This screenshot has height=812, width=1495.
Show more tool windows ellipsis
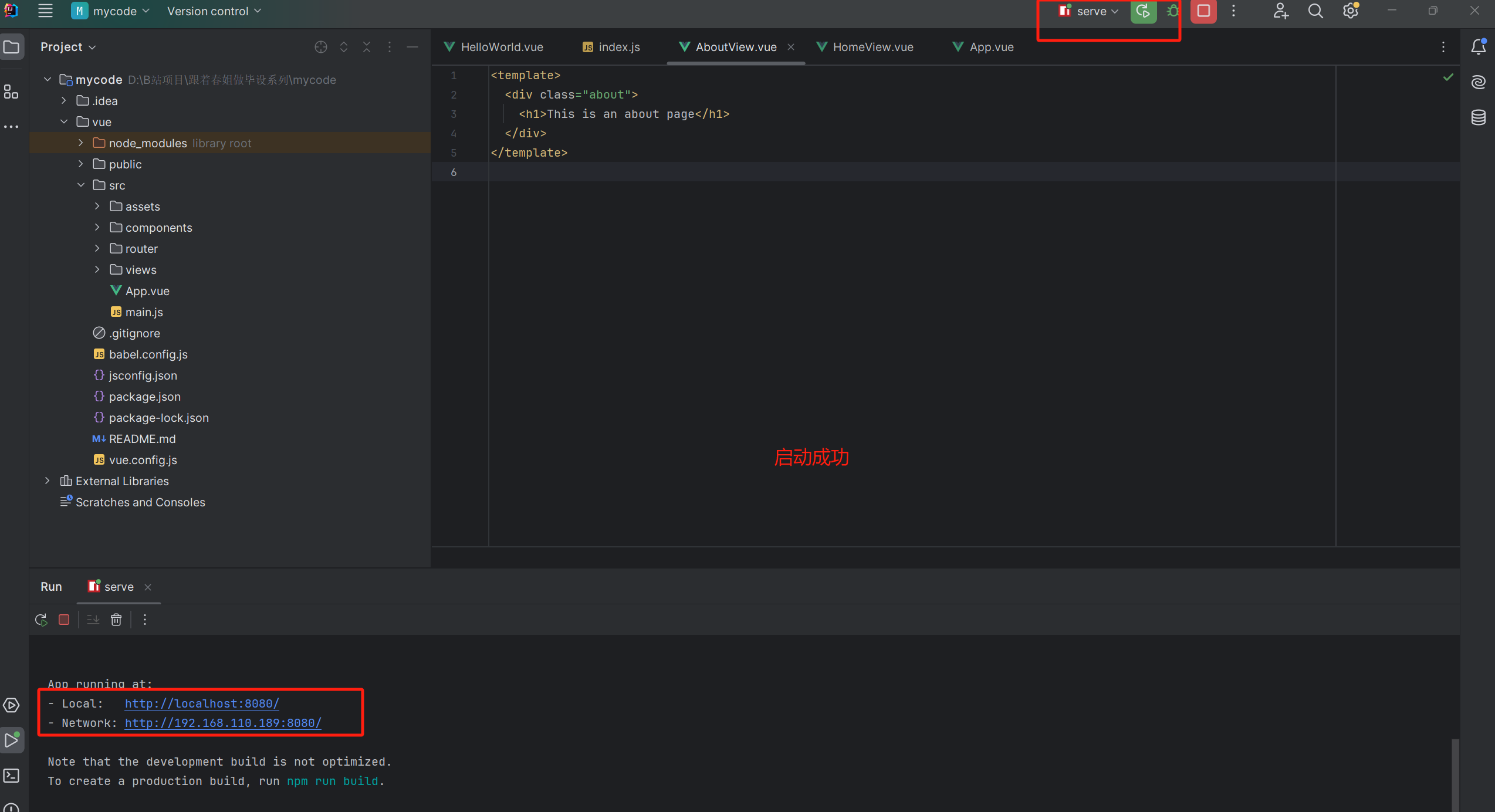point(11,127)
